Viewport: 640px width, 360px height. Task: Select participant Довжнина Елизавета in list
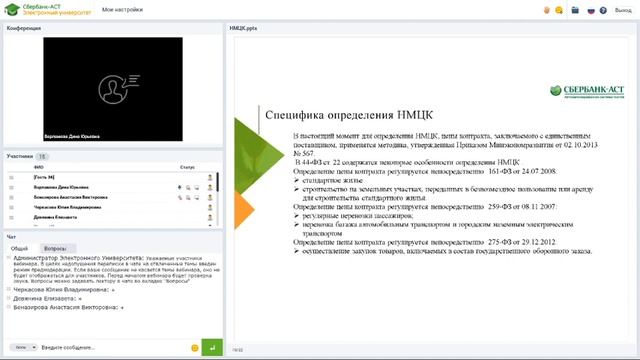pos(55,218)
